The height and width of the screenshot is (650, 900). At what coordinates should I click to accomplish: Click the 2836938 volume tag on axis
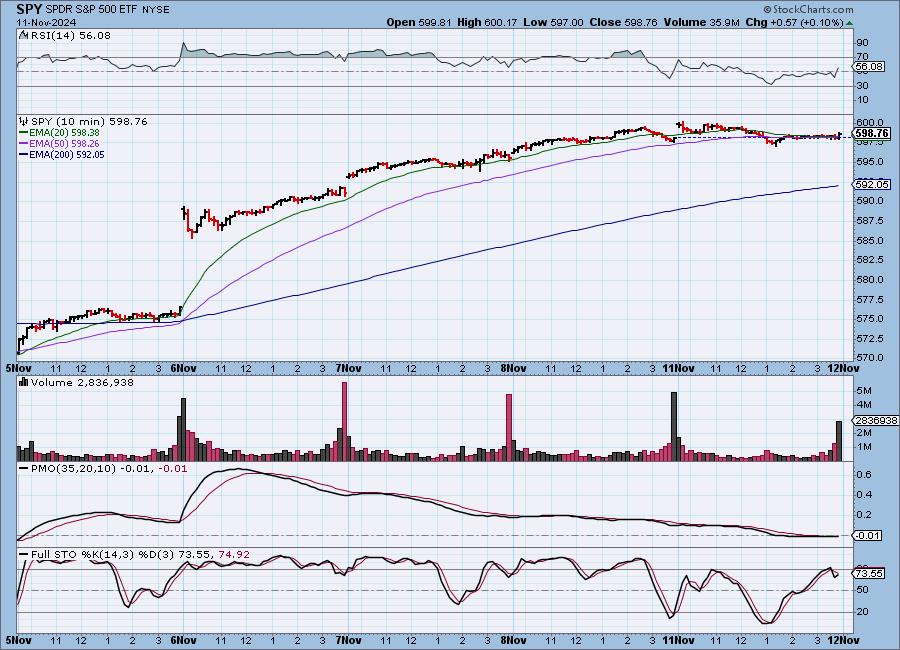click(876, 421)
